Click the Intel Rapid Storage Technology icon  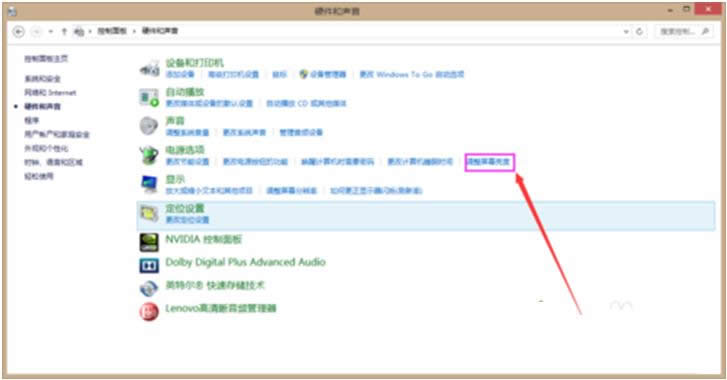click(149, 288)
